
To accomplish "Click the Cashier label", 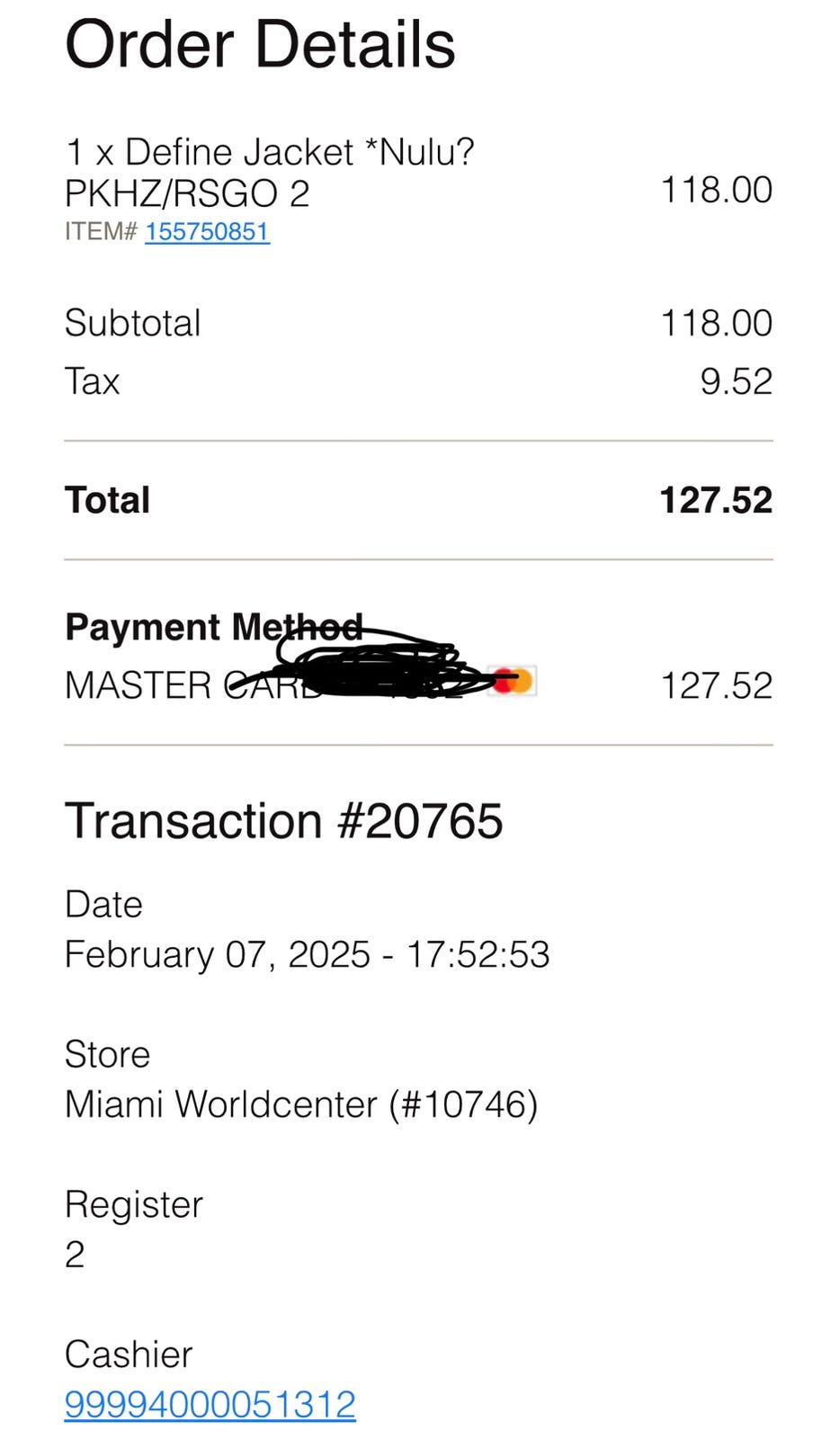I will click(x=128, y=1354).
